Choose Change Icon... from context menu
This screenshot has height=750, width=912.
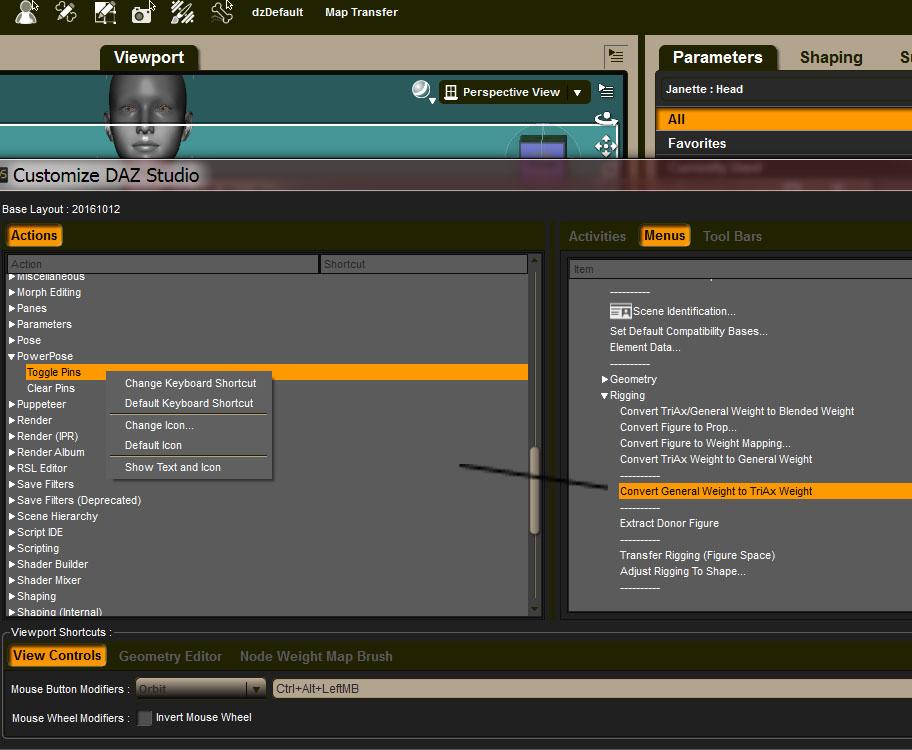(x=159, y=425)
